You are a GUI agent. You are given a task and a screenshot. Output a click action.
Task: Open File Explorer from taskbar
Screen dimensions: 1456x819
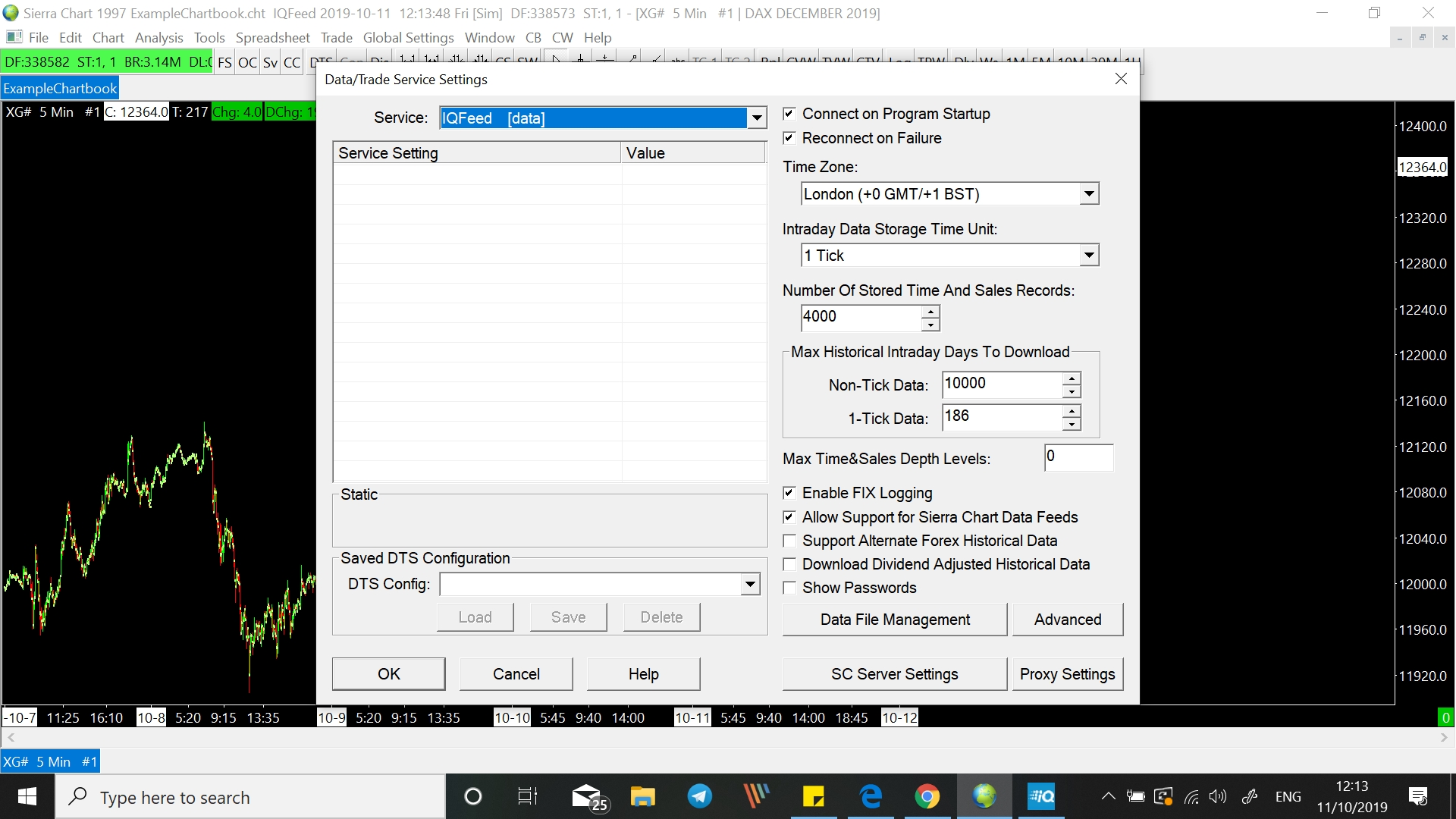click(x=642, y=797)
